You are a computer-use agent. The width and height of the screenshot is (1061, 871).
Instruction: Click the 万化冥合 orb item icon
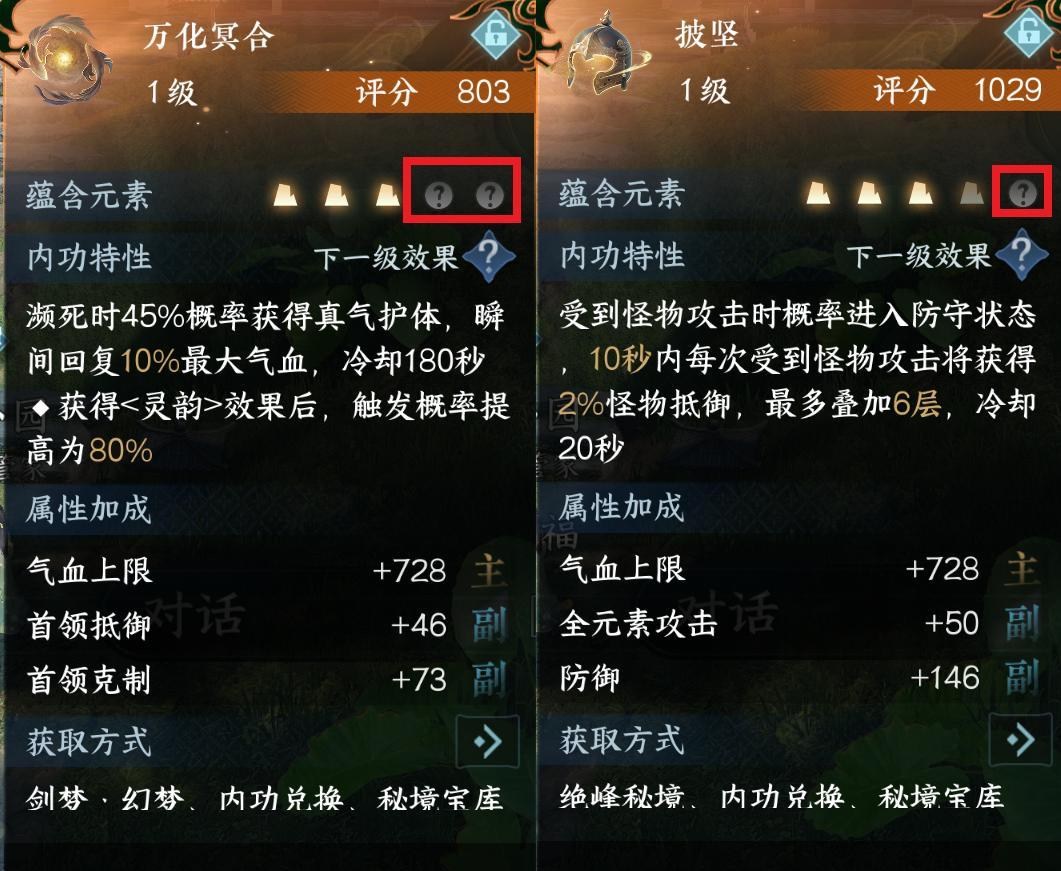click(x=64, y=60)
